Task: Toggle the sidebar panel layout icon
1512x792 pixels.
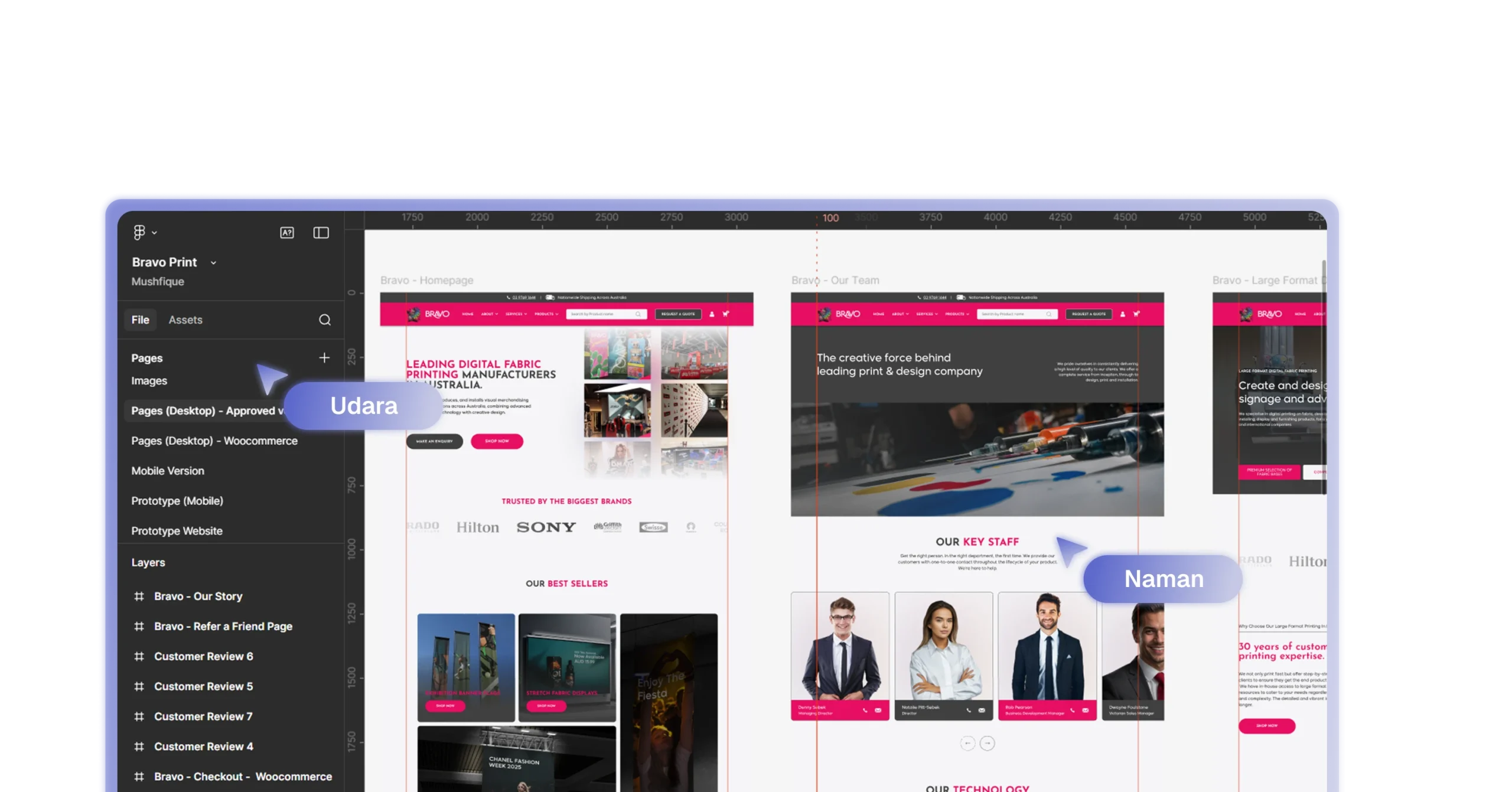Action: click(x=321, y=233)
